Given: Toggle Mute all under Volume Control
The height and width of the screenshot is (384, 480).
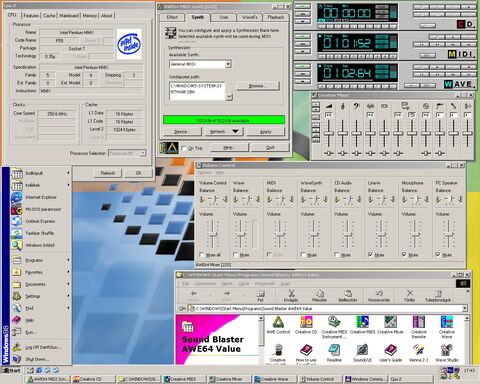Looking at the screenshot, I should tap(202, 255).
